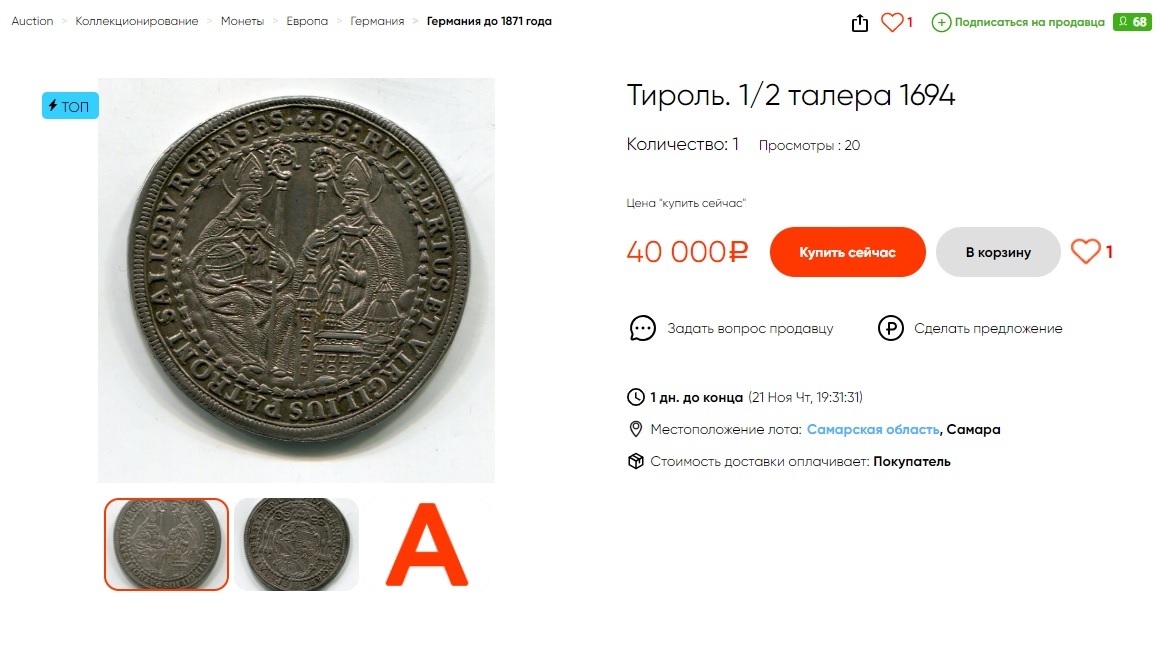Image resolution: width=1160 pixels, height=652 pixels.
Task: Click the package icon for delivery cost info
Action: 636,461
